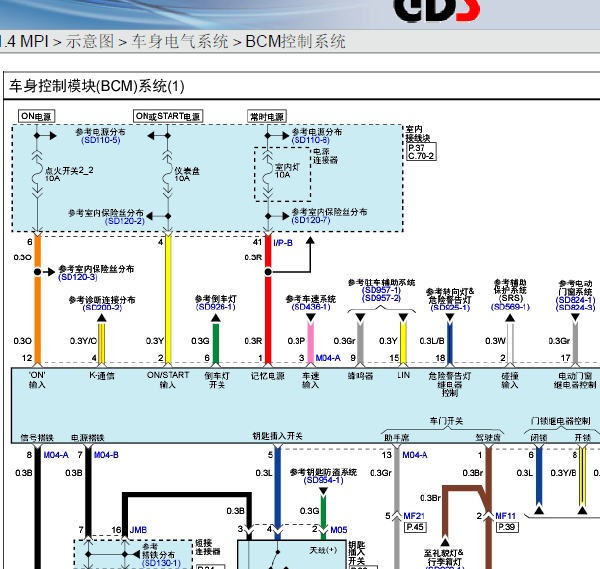Open the P.45 page reference box
The height and width of the screenshot is (569, 600).
click(415, 527)
